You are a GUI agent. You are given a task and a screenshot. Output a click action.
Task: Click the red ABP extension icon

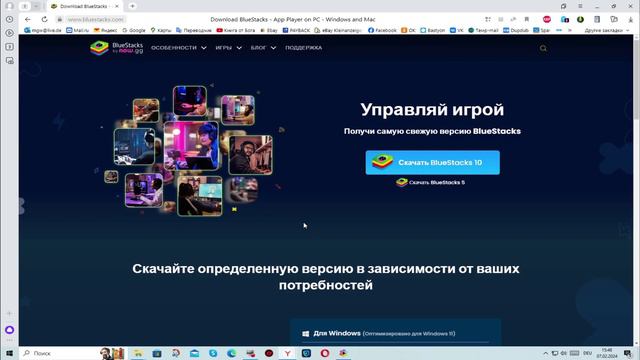coord(547,19)
